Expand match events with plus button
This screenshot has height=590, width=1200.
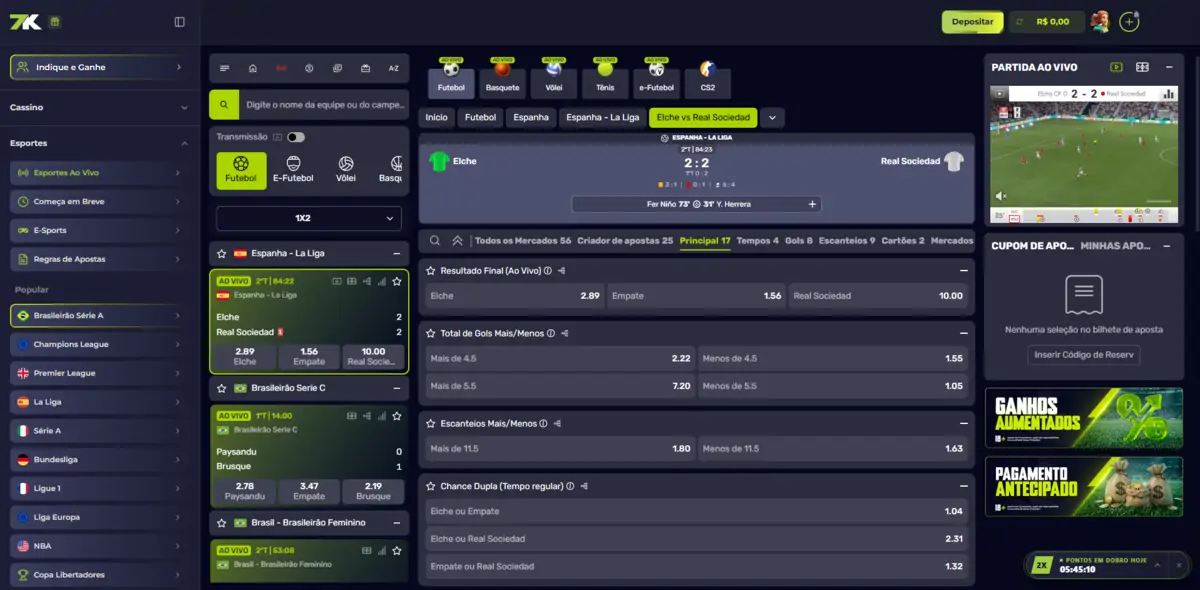(812, 204)
